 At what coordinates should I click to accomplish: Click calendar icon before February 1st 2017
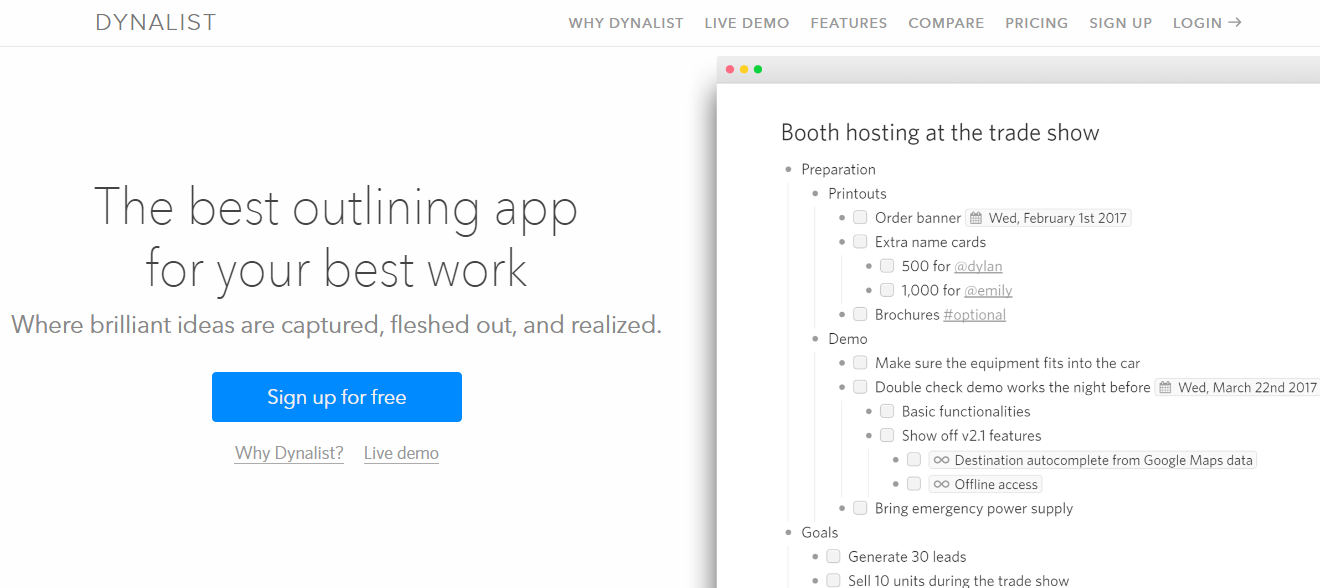[x=976, y=218]
